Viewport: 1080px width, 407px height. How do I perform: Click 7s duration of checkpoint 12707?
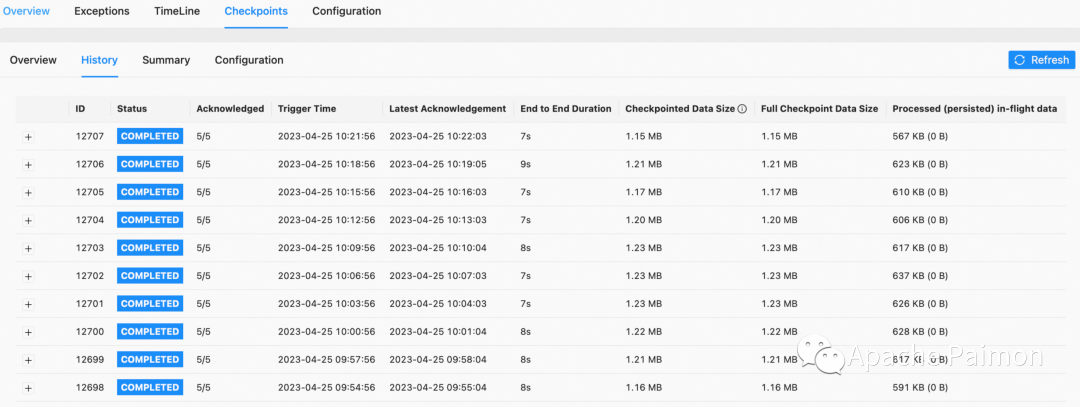point(526,136)
